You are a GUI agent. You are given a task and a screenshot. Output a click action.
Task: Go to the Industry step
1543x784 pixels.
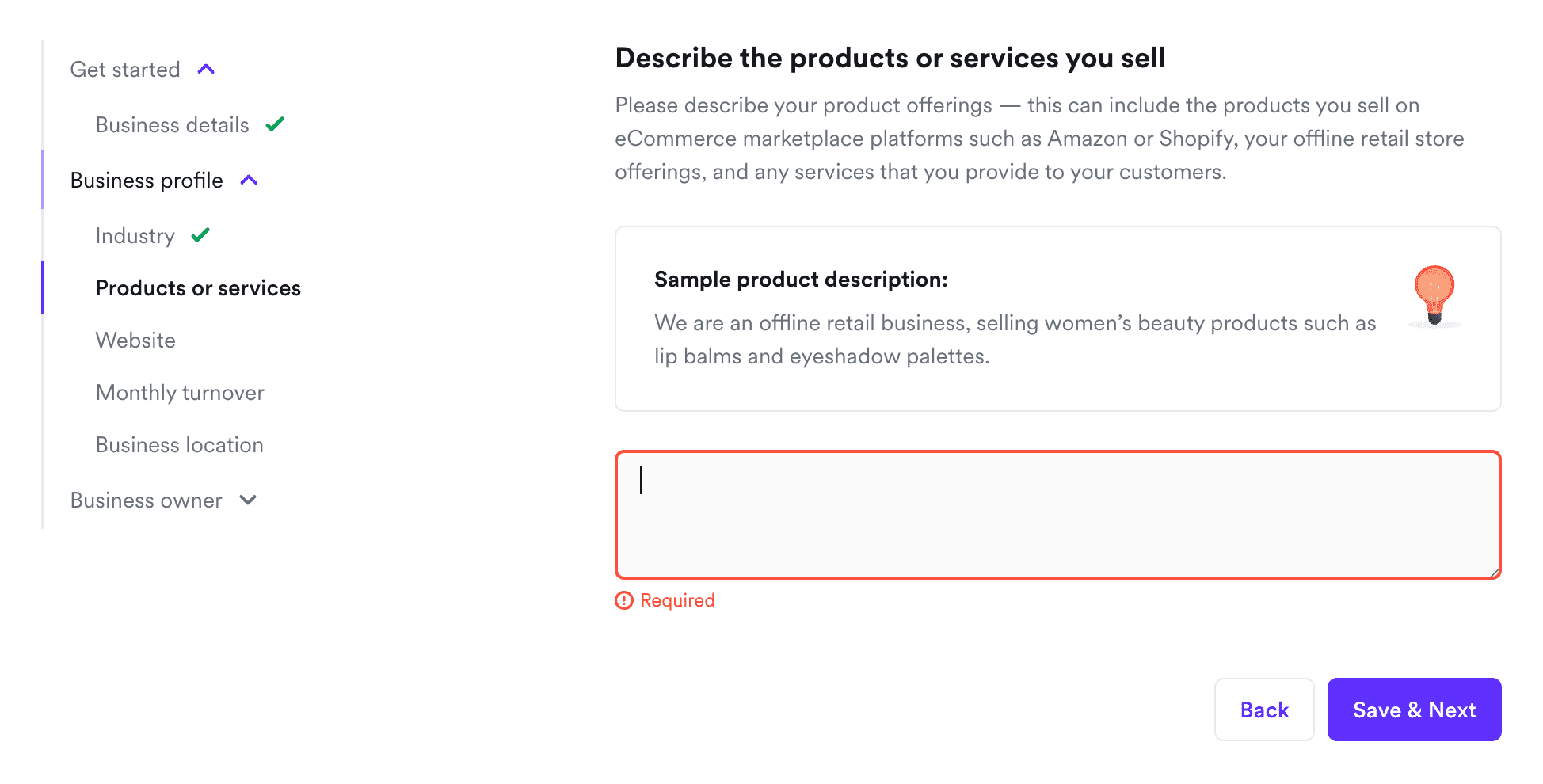point(135,236)
